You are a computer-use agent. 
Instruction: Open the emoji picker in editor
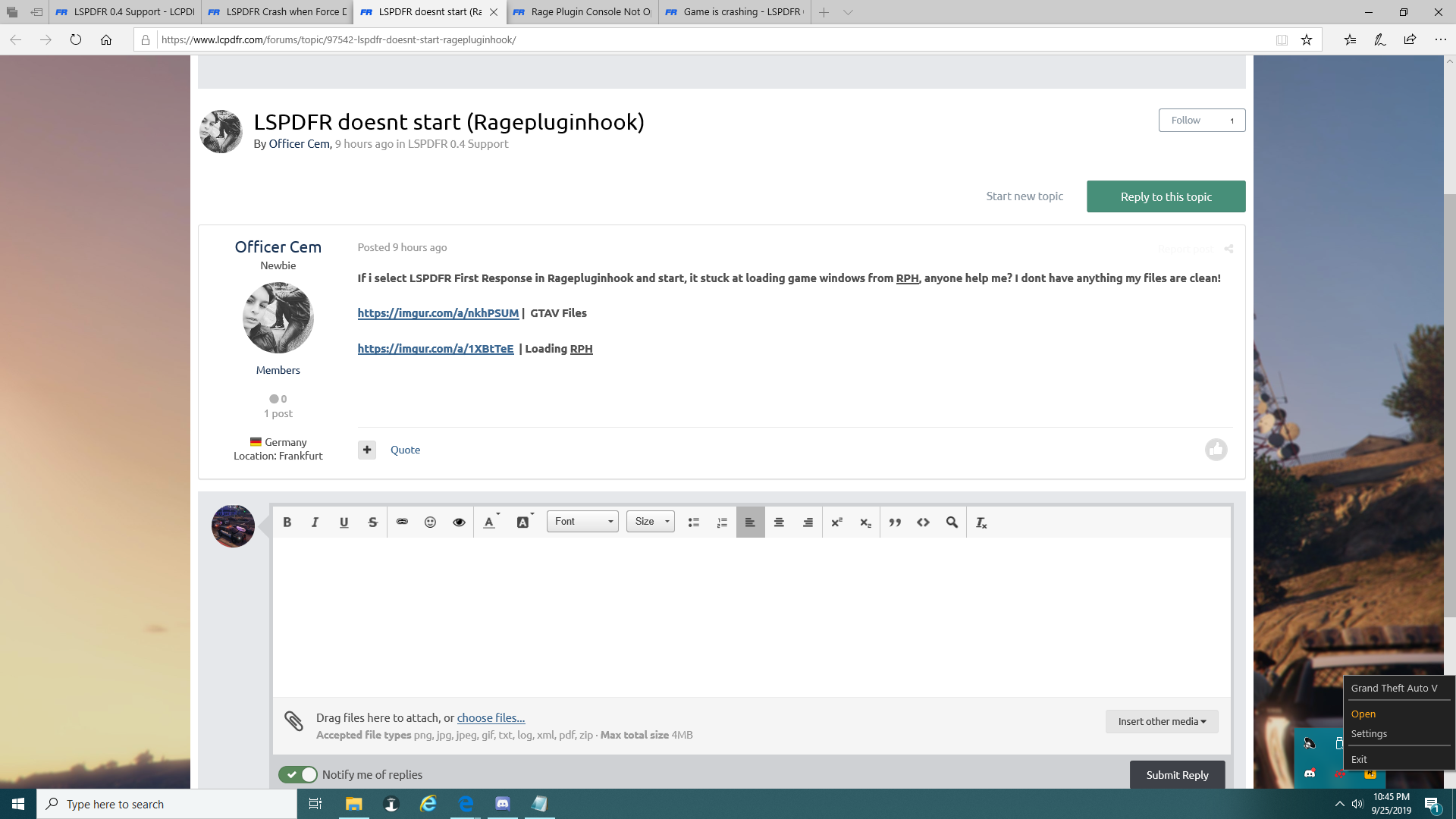pos(430,522)
